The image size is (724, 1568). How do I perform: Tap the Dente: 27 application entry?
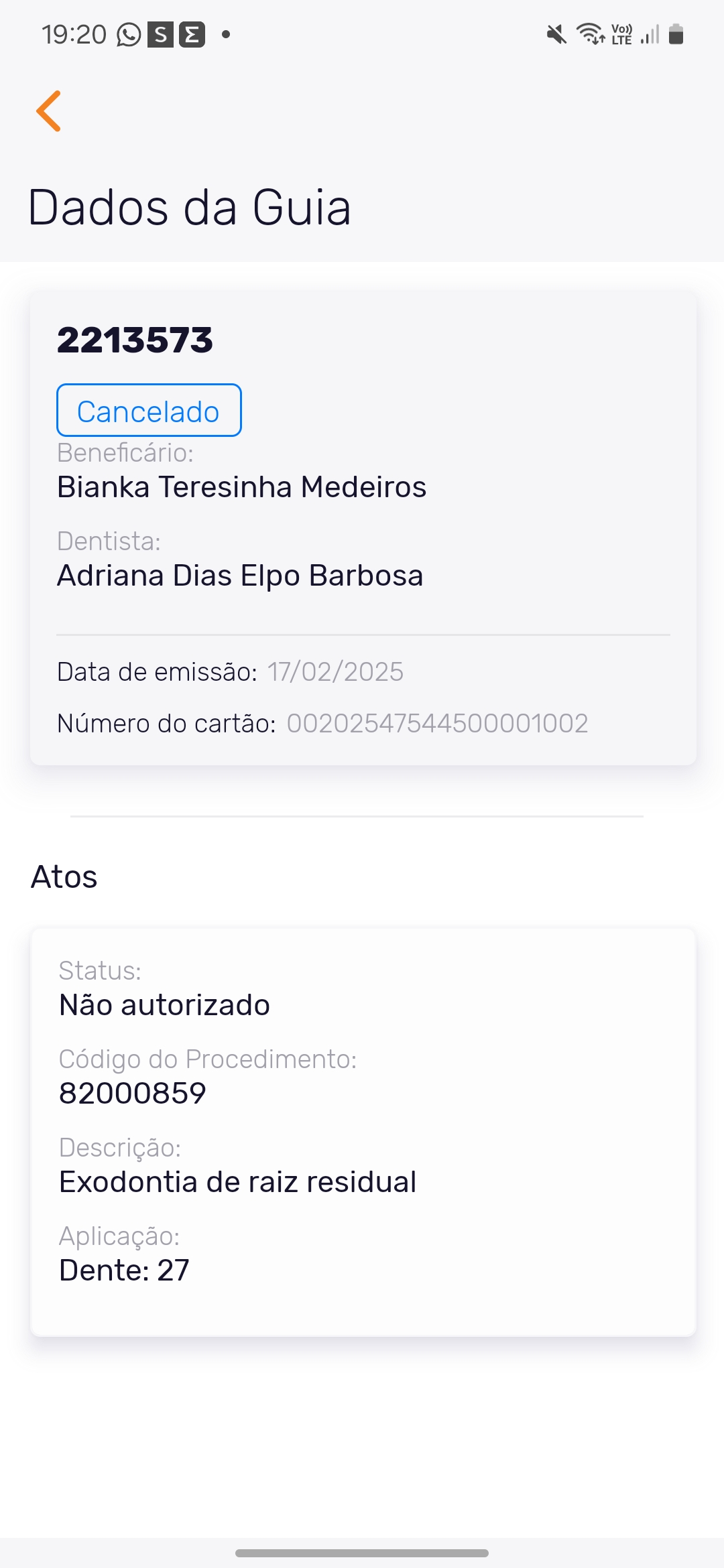coord(124,1270)
